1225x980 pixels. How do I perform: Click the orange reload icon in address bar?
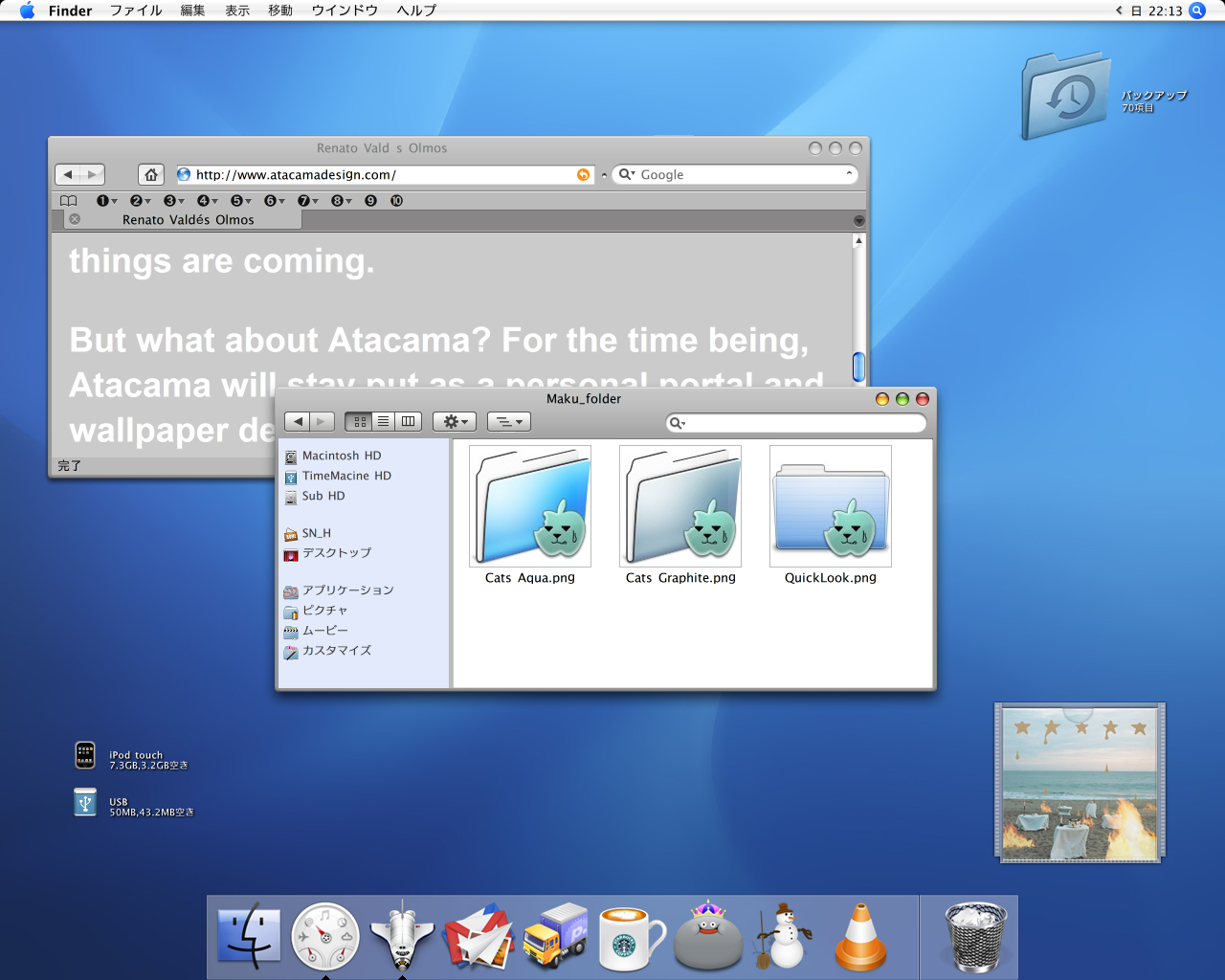583,174
